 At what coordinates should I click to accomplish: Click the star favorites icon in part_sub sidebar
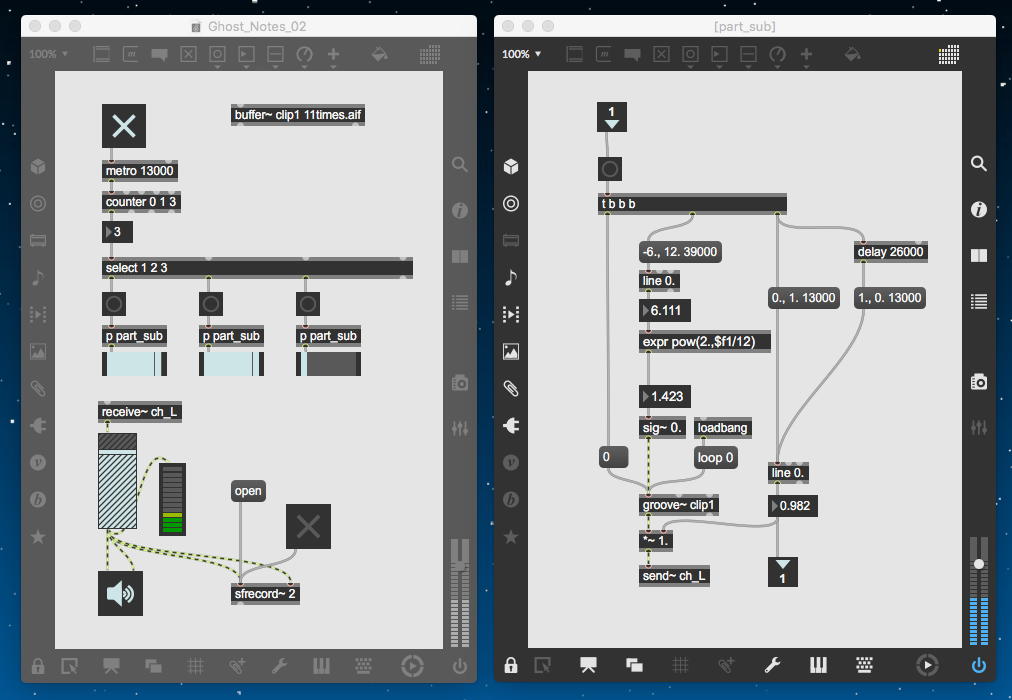(x=511, y=537)
